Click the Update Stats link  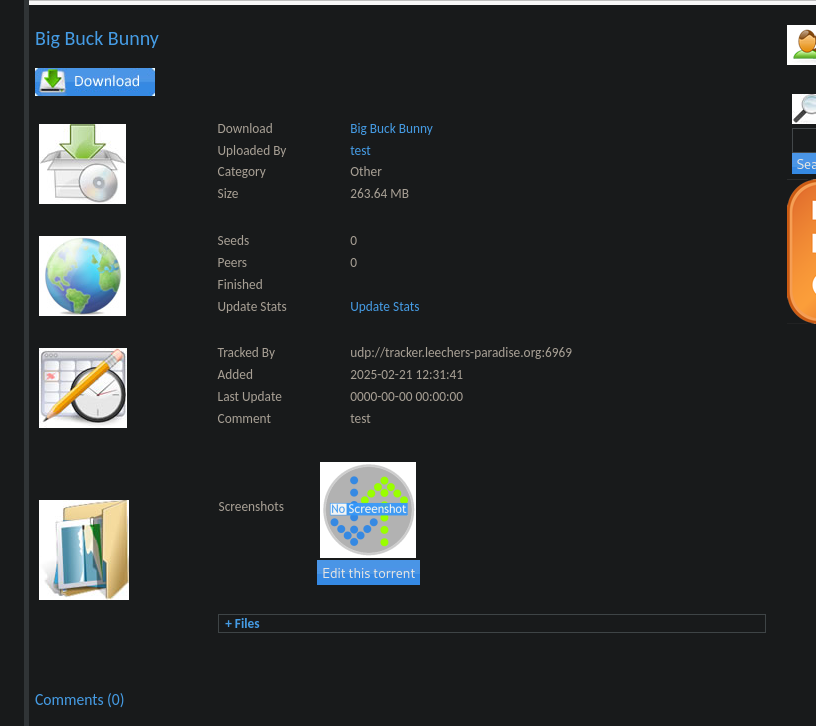[385, 307]
